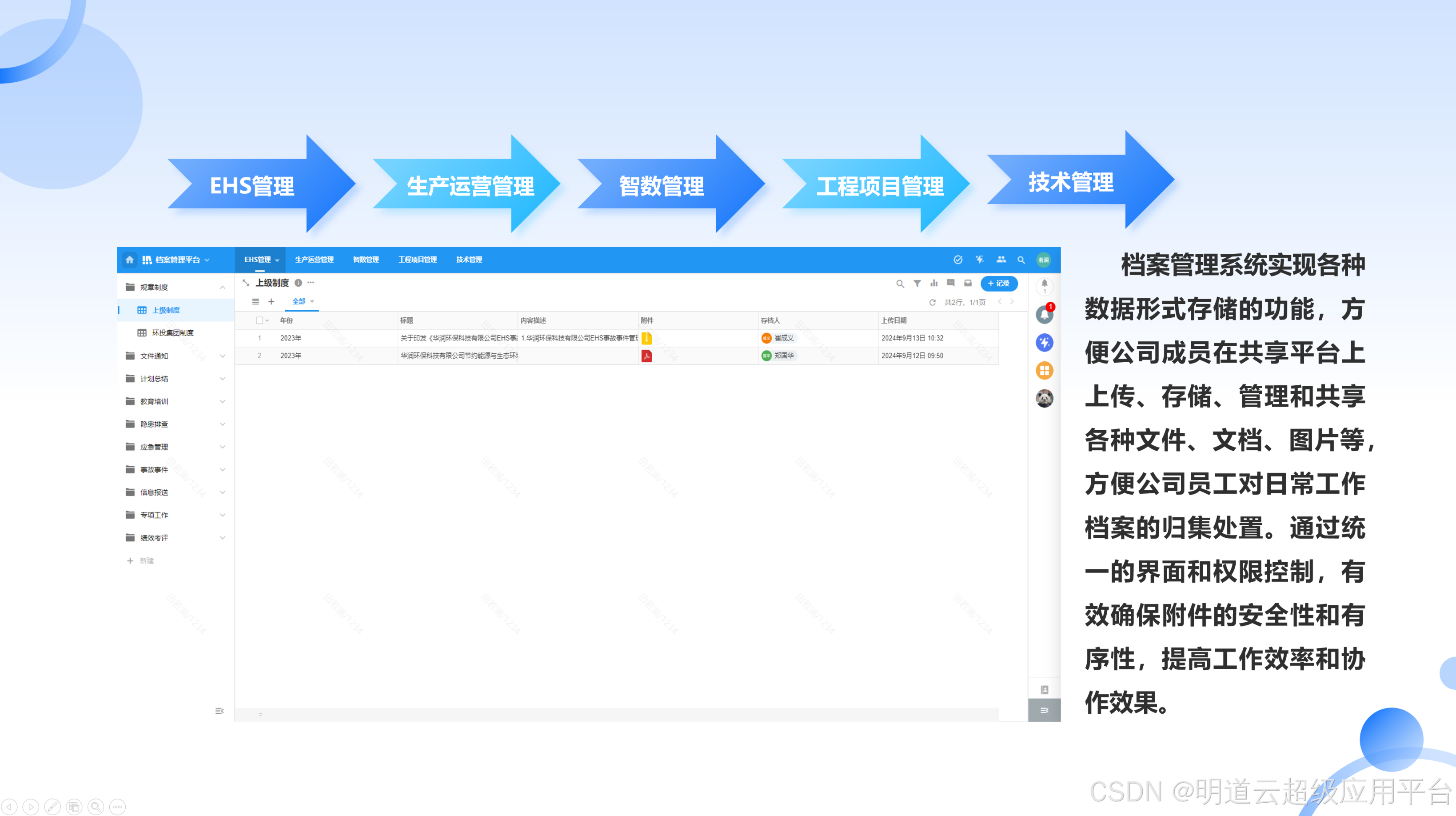Viewport: 1456px width, 816px height.
Task: Switch to the 生产运营管理 tab
Action: [x=314, y=260]
